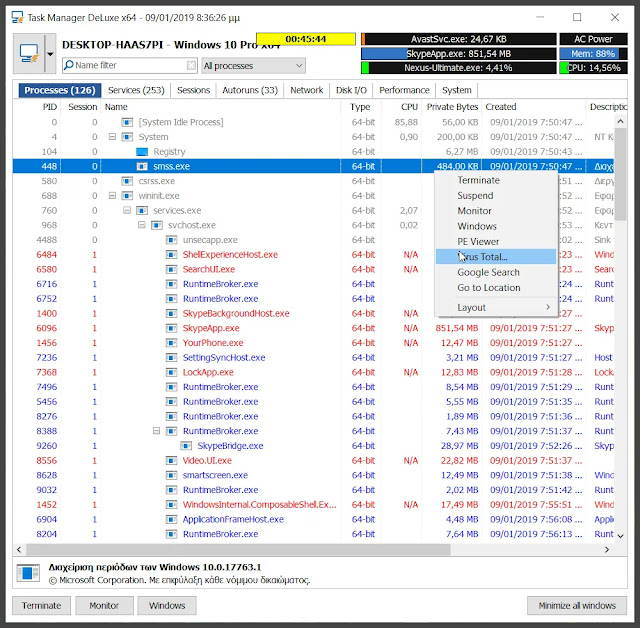
Task: Click the bottom Monitor button
Action: pyautogui.click(x=104, y=606)
